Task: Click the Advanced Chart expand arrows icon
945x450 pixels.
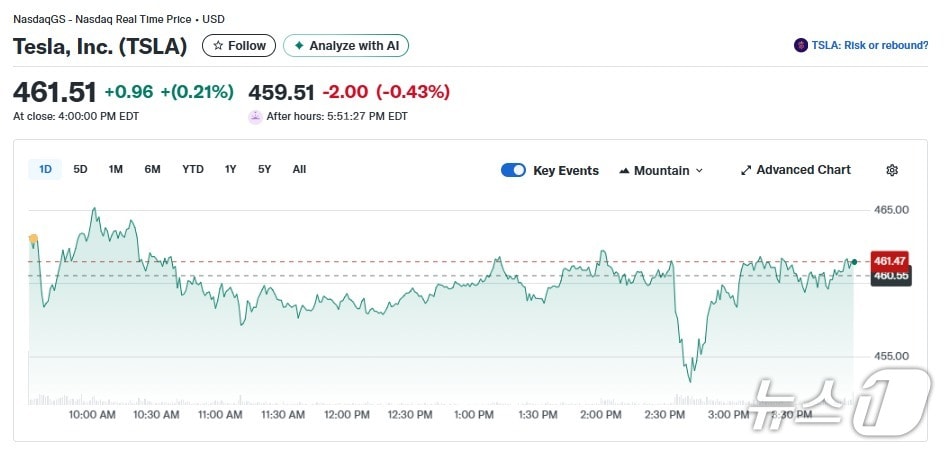Action: click(745, 170)
